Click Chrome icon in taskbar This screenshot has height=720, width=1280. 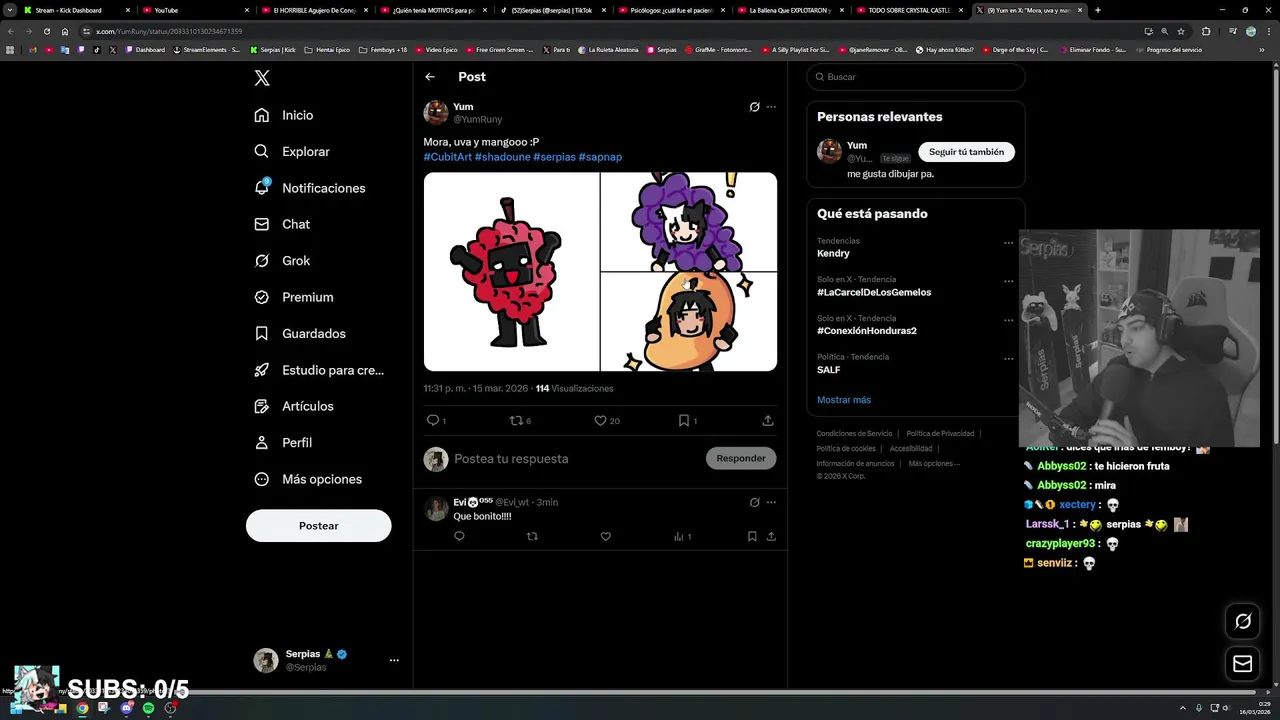(x=82, y=708)
